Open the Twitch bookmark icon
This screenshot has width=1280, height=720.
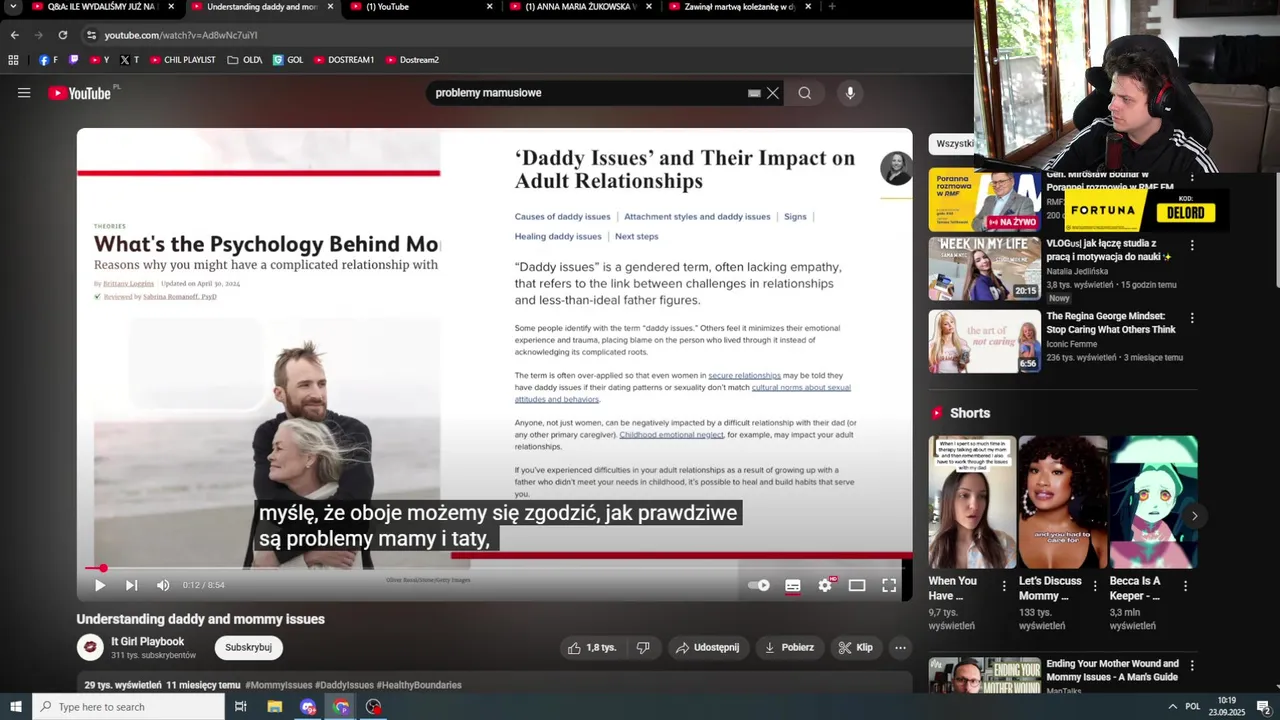[73, 60]
